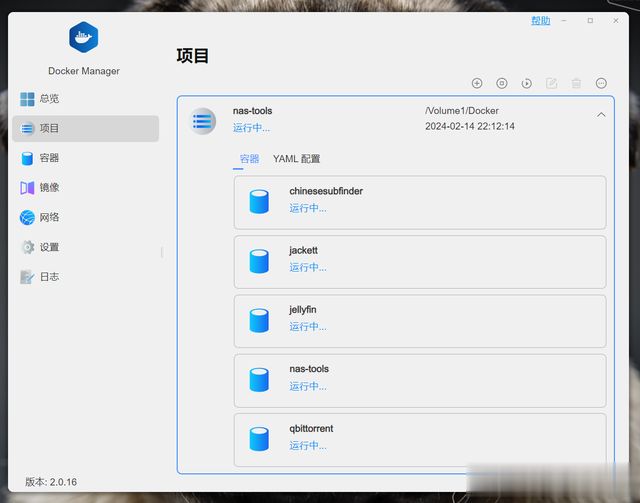Select the qbittorrent container row
Screen dimensions: 640x503
420,440
